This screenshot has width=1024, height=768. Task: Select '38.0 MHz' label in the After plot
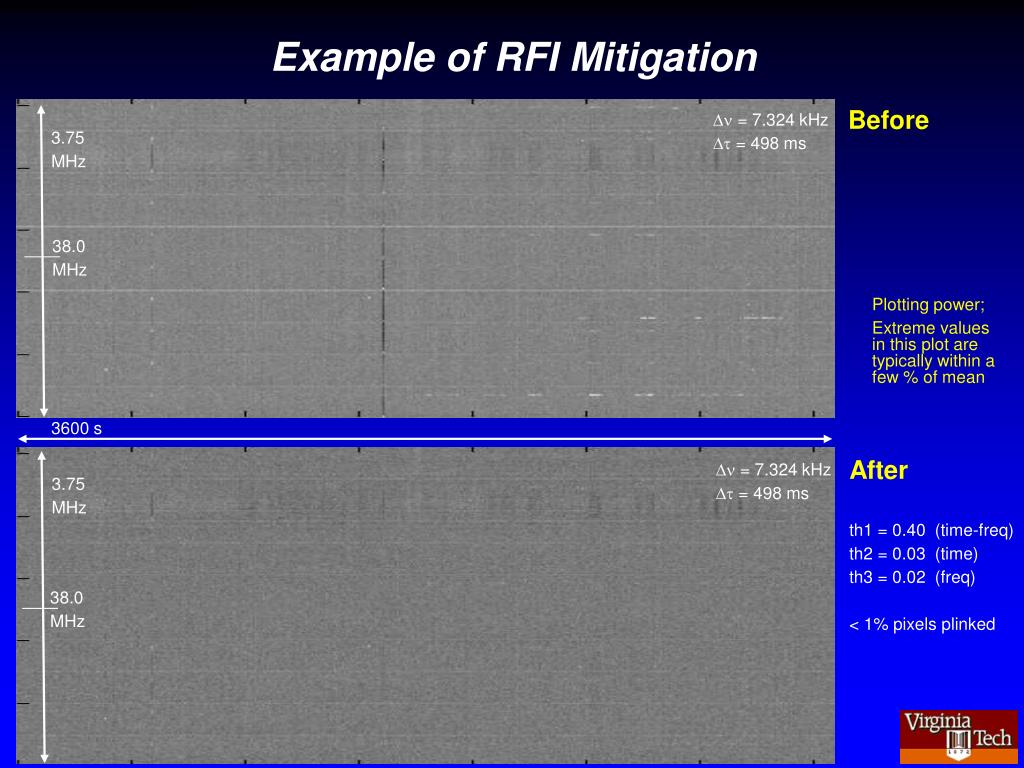click(x=68, y=609)
